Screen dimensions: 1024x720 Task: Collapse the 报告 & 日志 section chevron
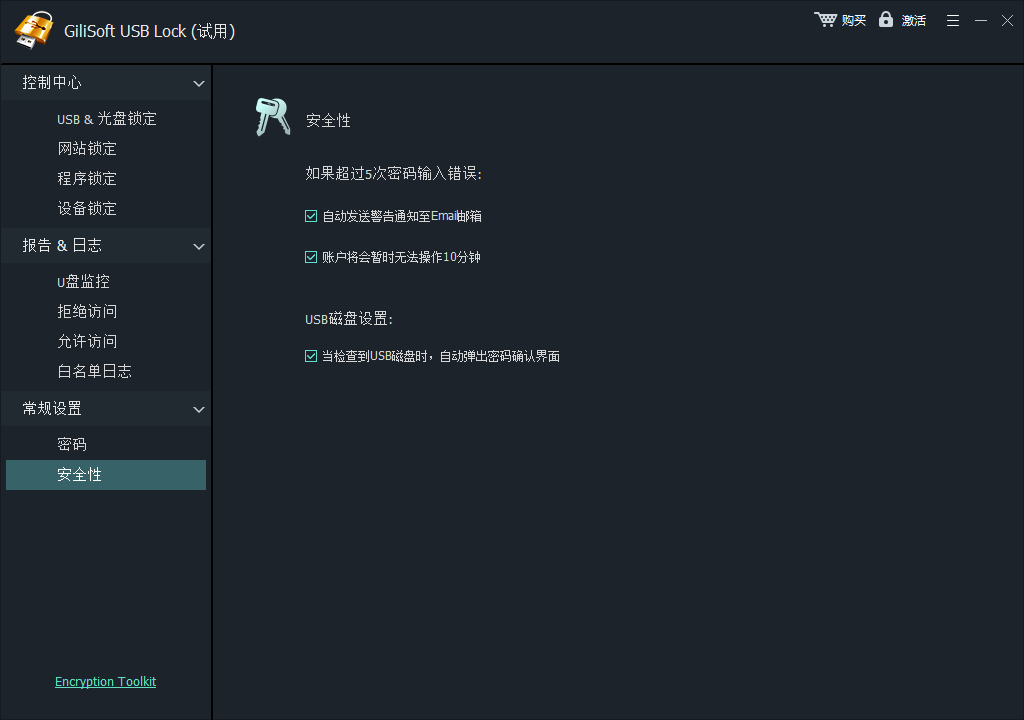coord(199,246)
